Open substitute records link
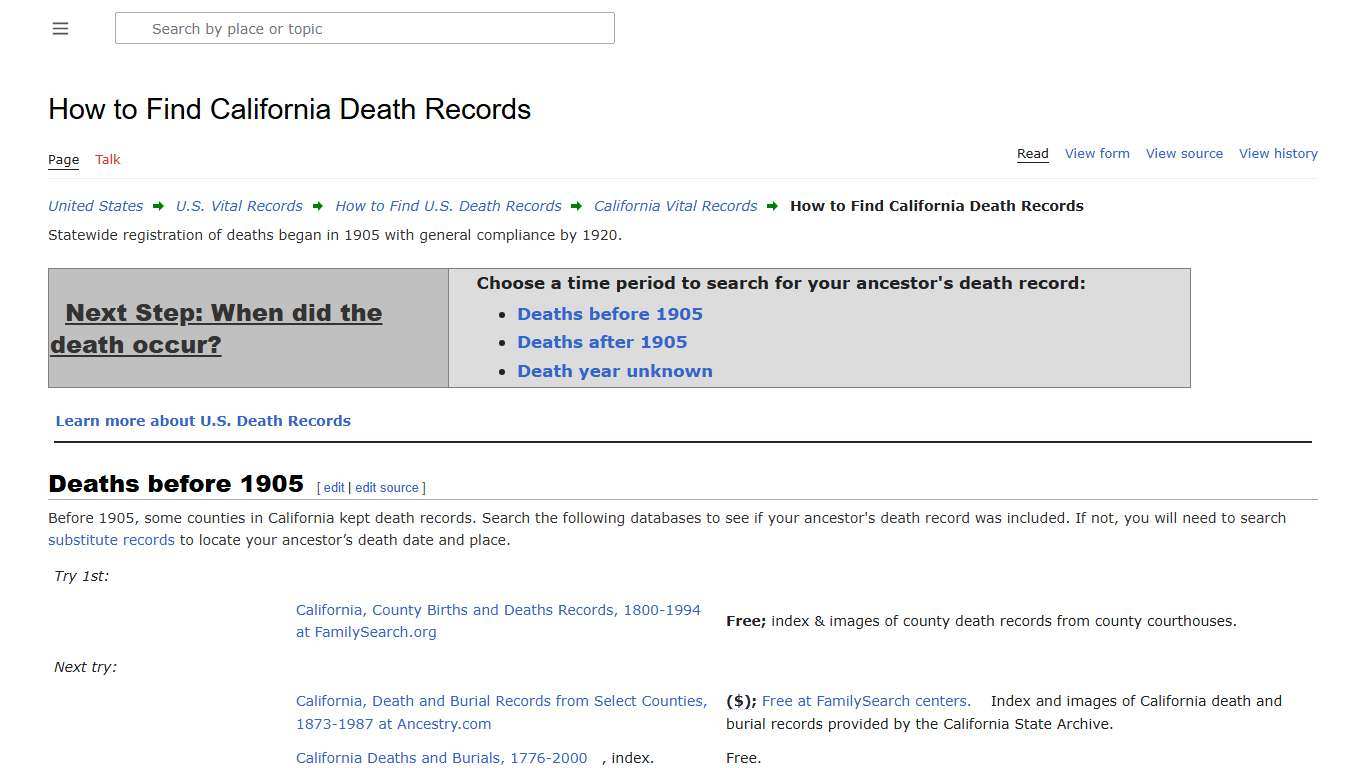The image size is (1366, 768). pos(111,539)
